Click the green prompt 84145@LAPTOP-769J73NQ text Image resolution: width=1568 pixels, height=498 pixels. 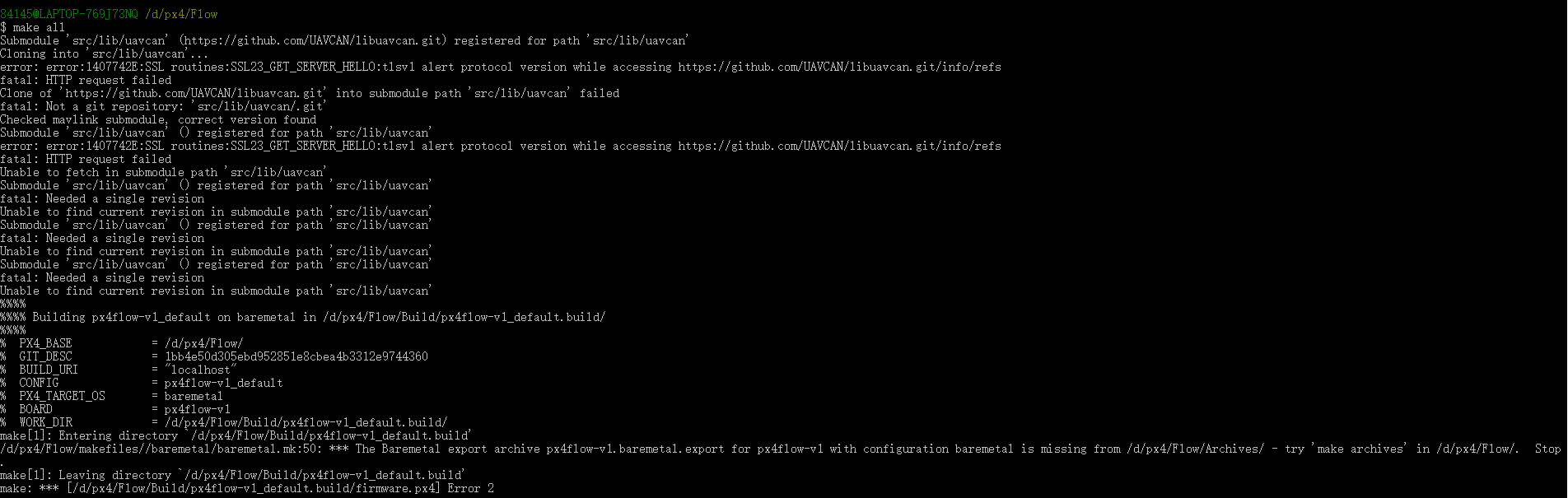click(69, 14)
